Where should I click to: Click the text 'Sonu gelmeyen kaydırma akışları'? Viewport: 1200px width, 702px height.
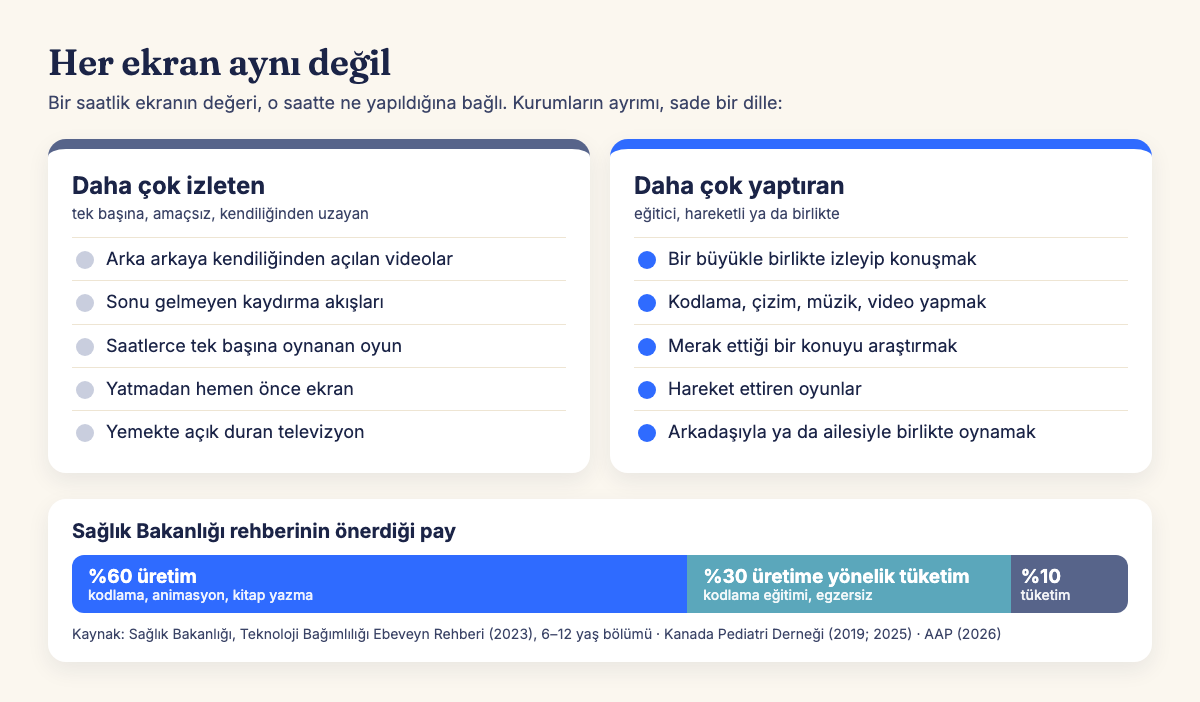coord(245,302)
